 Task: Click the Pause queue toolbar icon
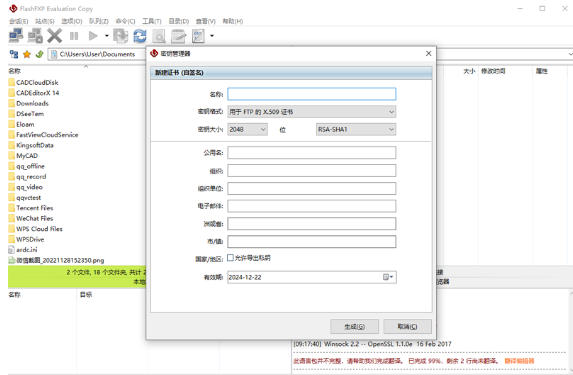(74, 36)
